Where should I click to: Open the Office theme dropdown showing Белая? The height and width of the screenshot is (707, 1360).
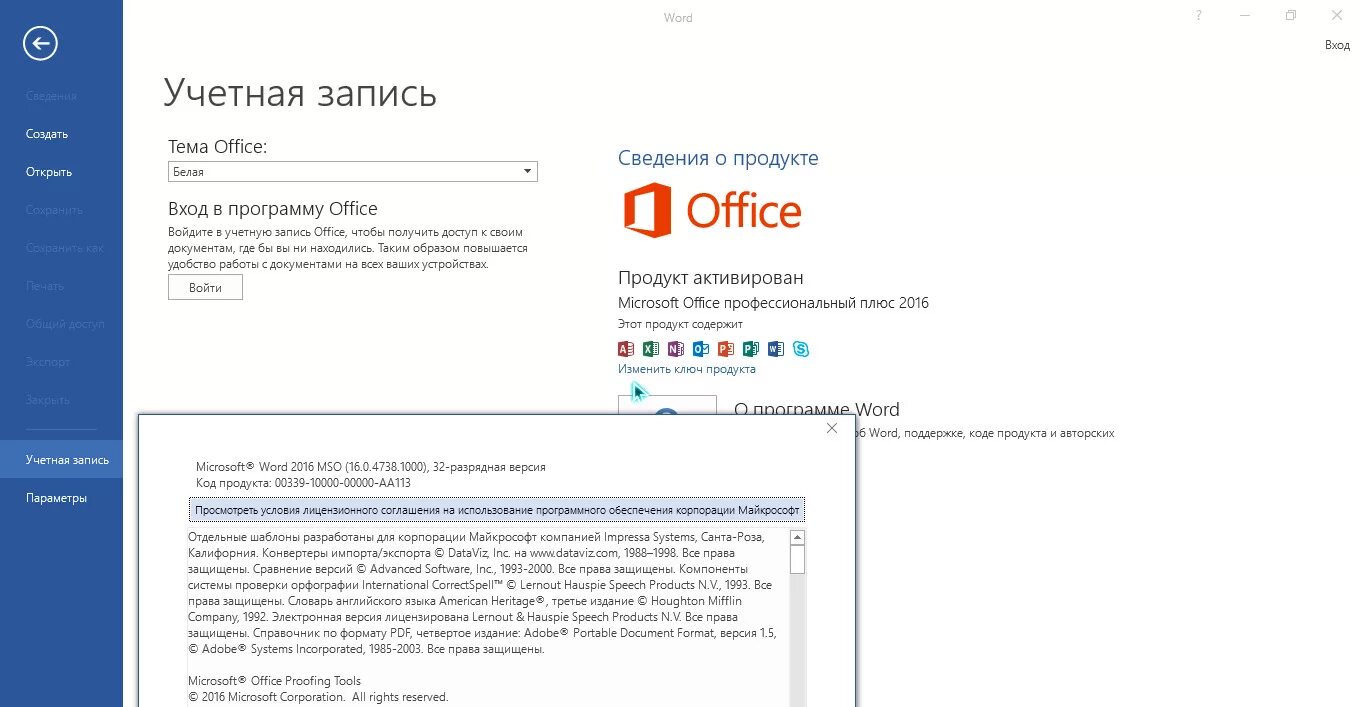pos(353,172)
